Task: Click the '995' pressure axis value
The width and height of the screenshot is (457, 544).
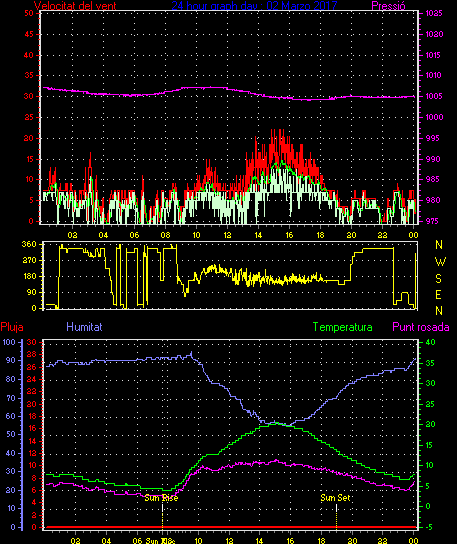Action: coord(433,138)
